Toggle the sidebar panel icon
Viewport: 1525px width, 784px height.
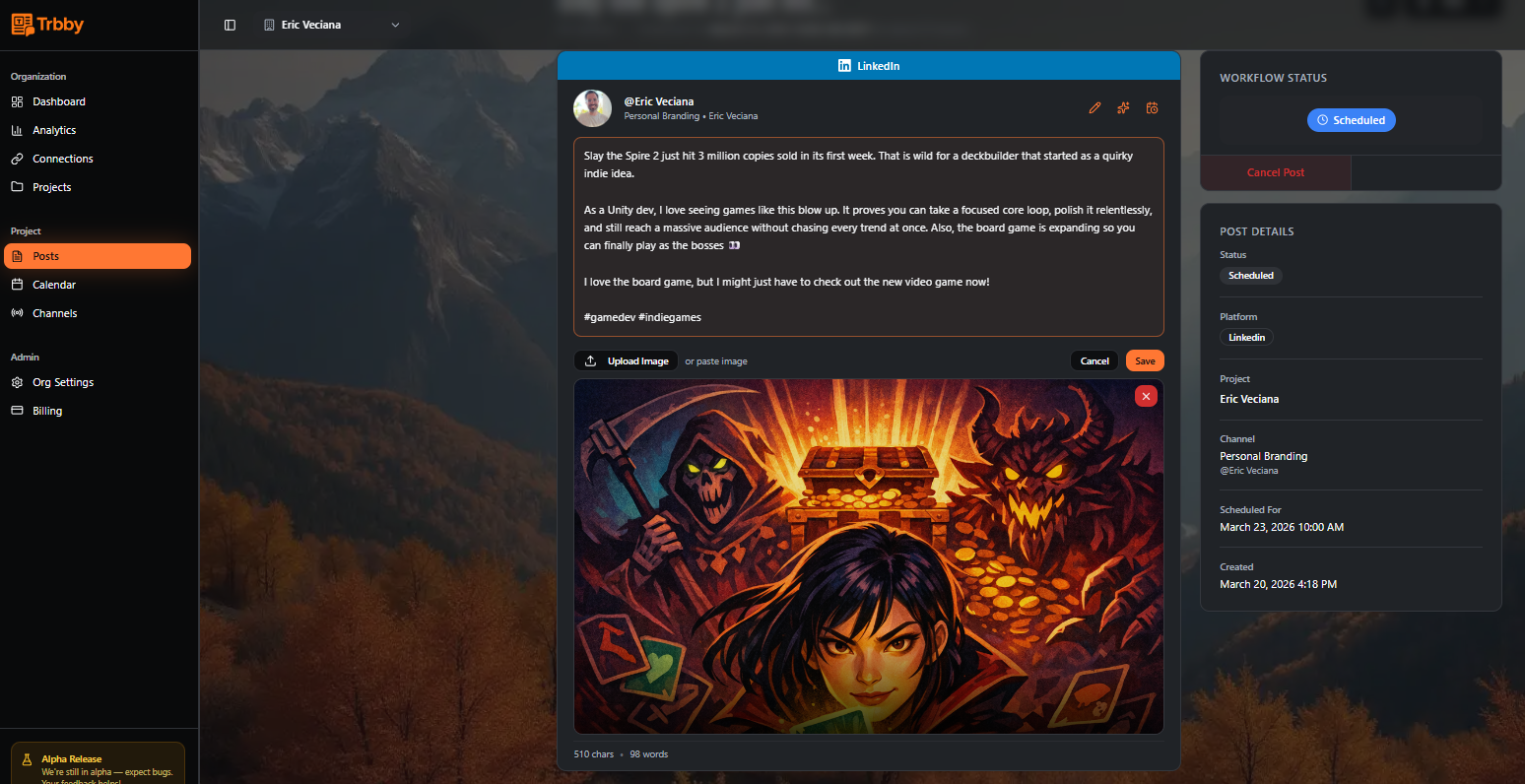point(230,25)
